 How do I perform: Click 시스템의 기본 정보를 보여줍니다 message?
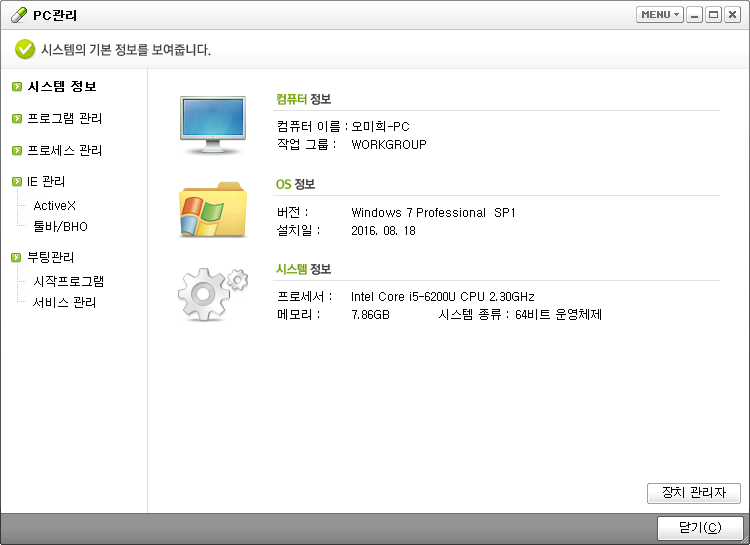[126, 50]
